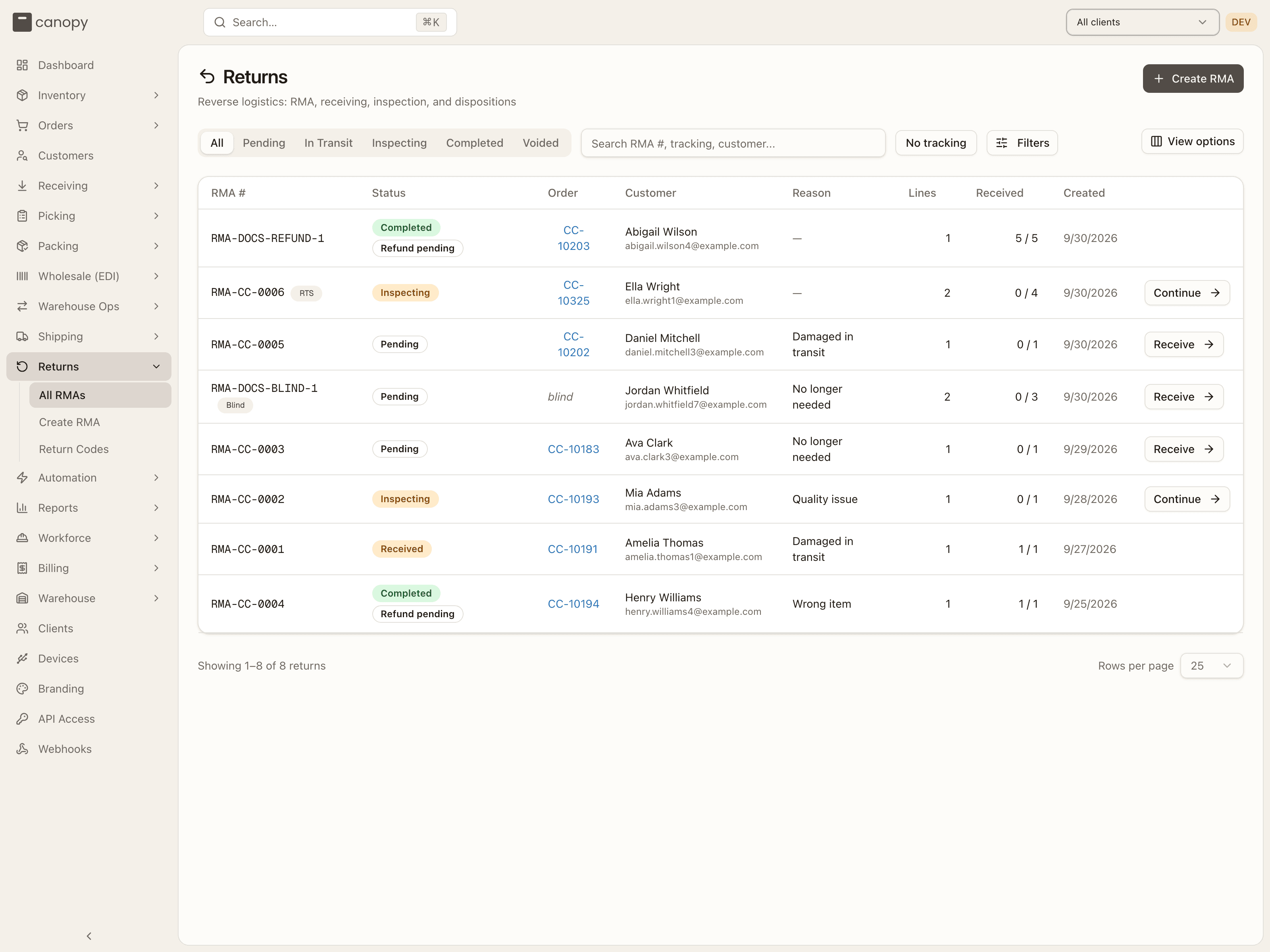Open Rows per page dropdown
Image resolution: width=1270 pixels, height=952 pixels.
1211,666
